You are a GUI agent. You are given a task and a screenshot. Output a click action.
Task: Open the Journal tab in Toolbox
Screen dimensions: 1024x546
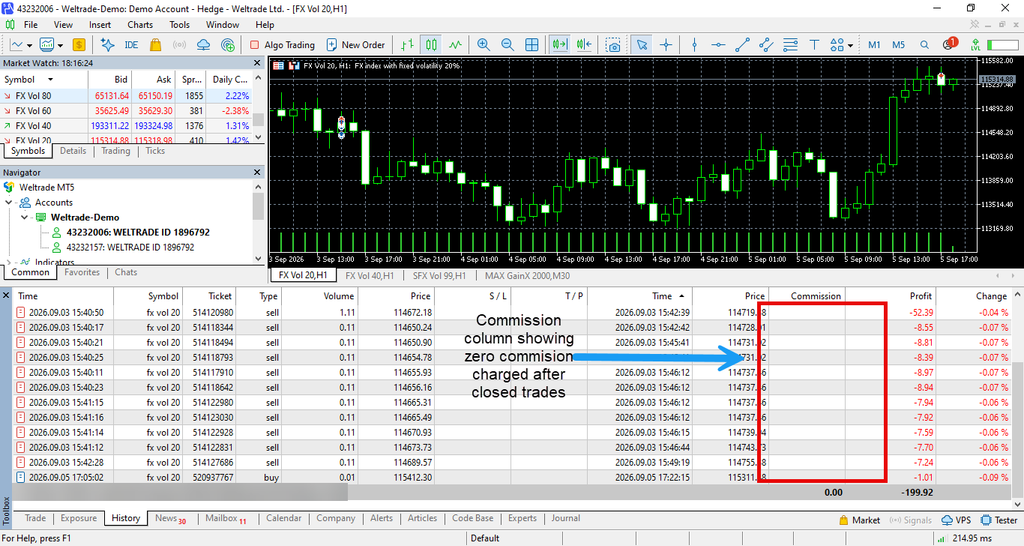(566, 518)
